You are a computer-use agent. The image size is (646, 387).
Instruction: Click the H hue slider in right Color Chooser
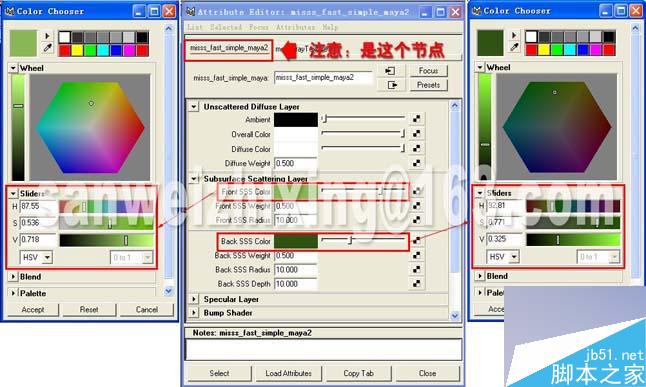click(x=573, y=206)
